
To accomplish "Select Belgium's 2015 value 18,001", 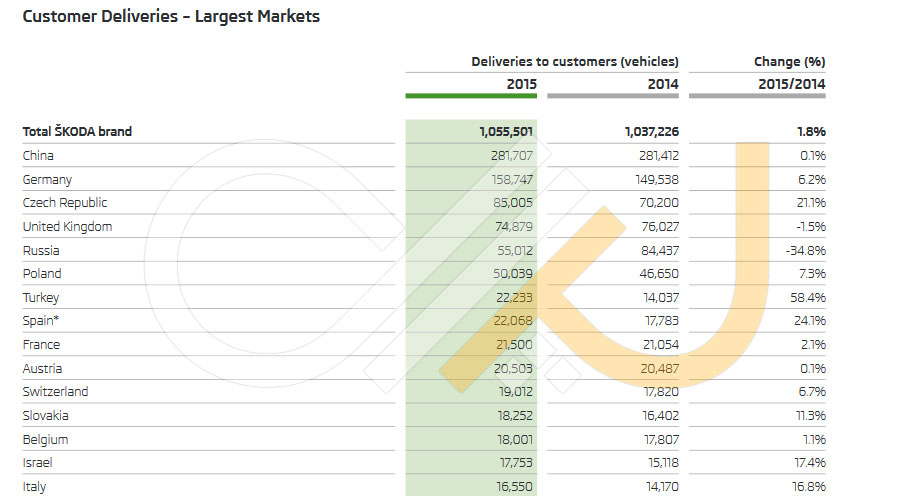I will tap(515, 439).
